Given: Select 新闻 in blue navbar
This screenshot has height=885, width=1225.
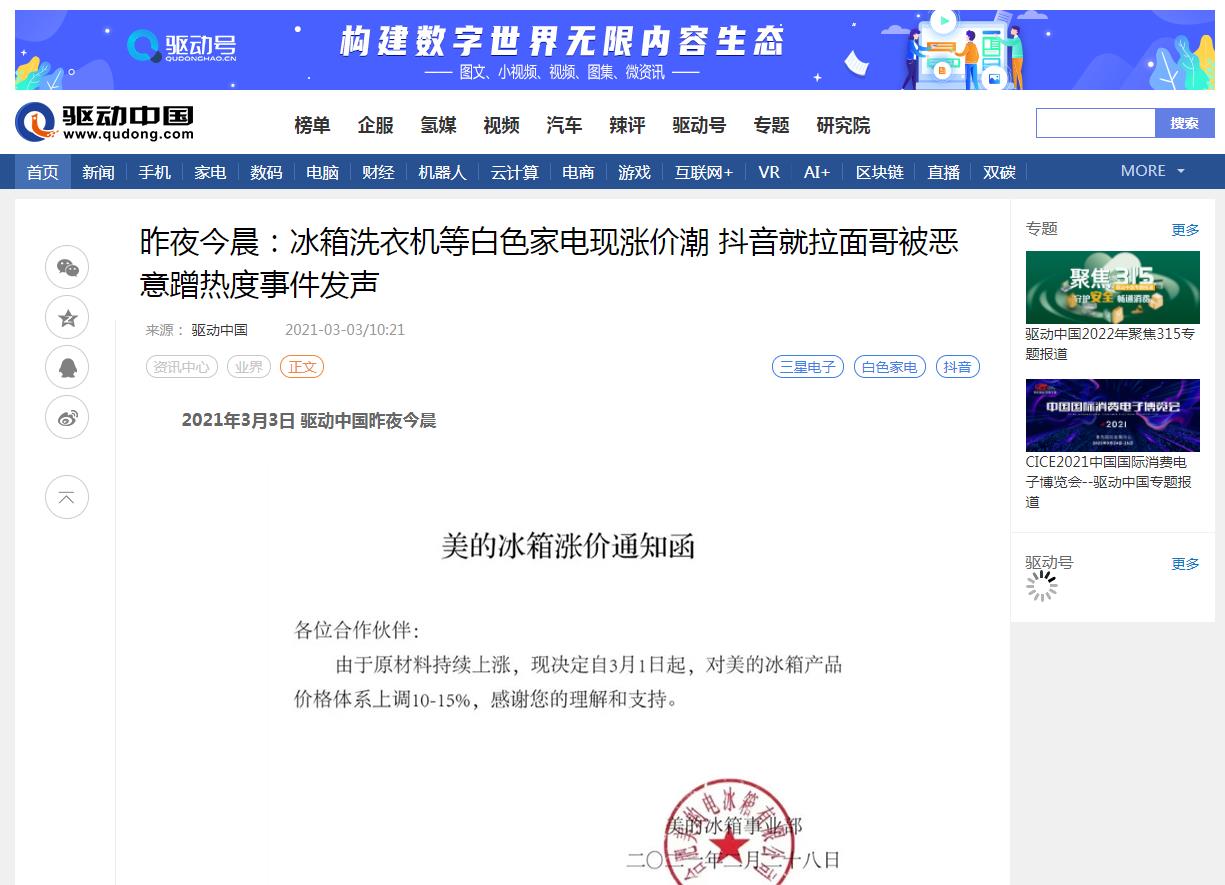Looking at the screenshot, I should point(98,172).
